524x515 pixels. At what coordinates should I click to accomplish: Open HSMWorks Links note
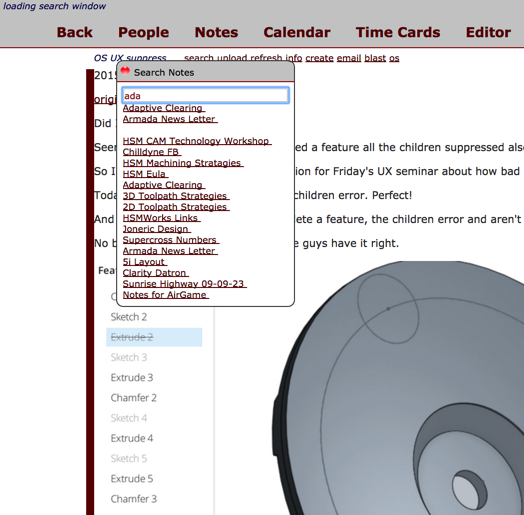pos(161,218)
